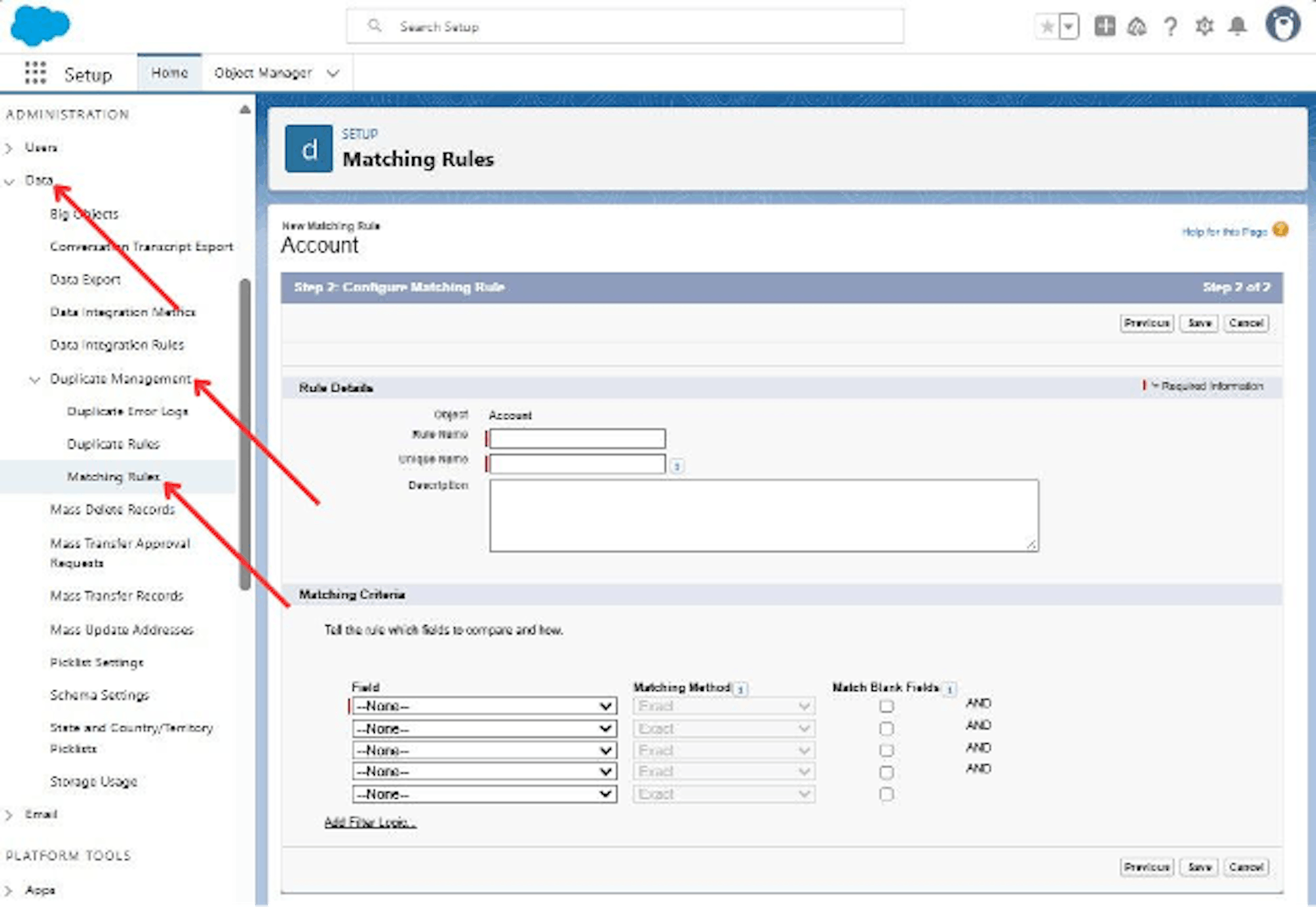Open Big Objects in sidebar
This screenshot has width=1316, height=907.
(x=84, y=214)
